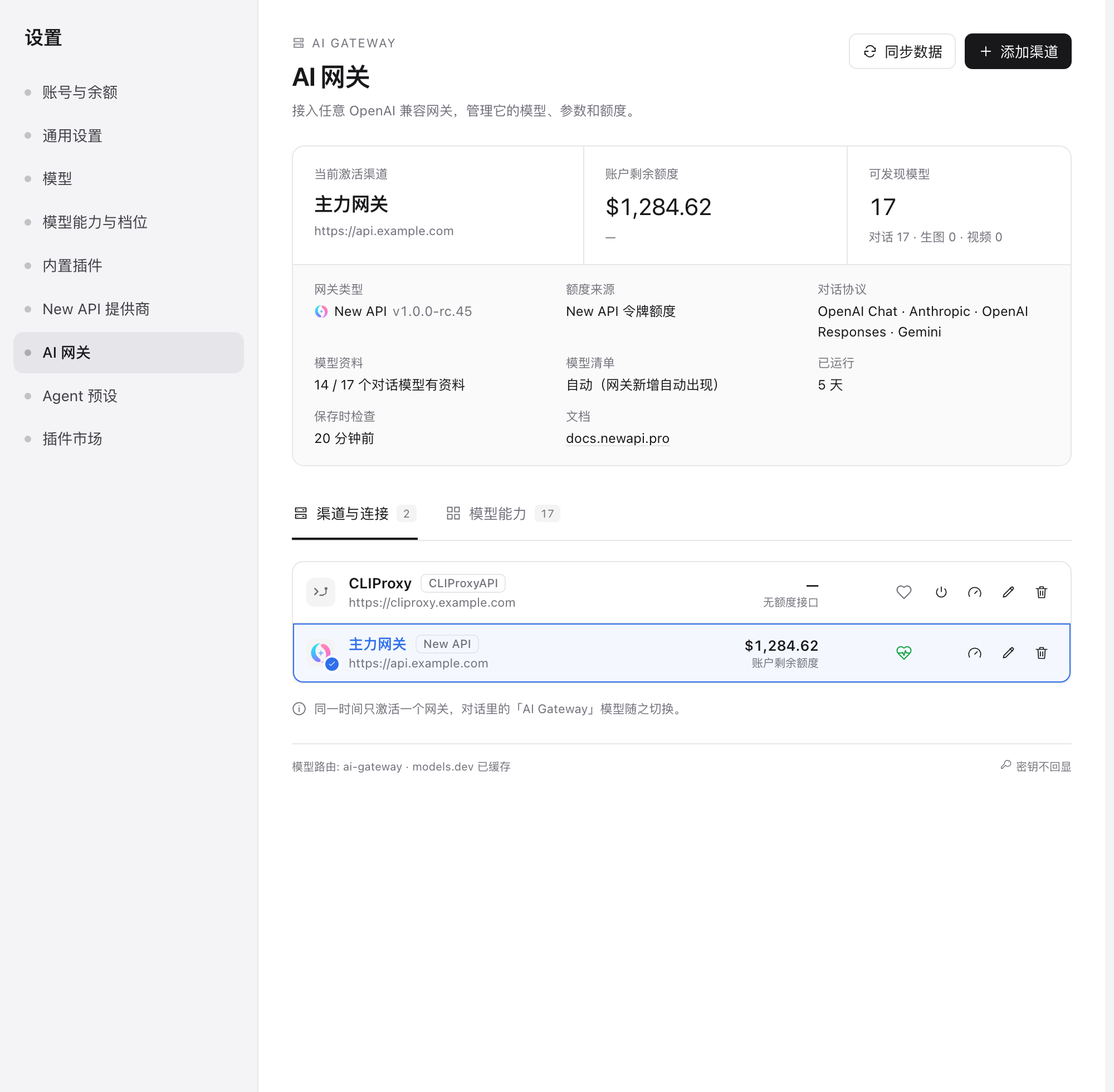Open 内置插件 in sidebar
1114x1092 pixels.
[x=129, y=266]
